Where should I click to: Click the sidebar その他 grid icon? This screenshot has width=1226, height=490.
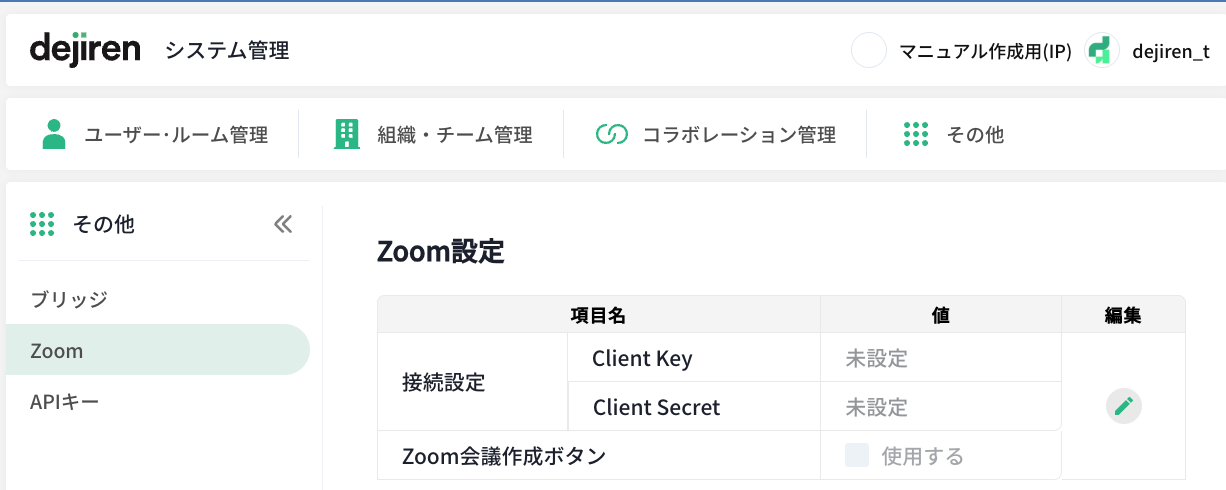[42, 224]
